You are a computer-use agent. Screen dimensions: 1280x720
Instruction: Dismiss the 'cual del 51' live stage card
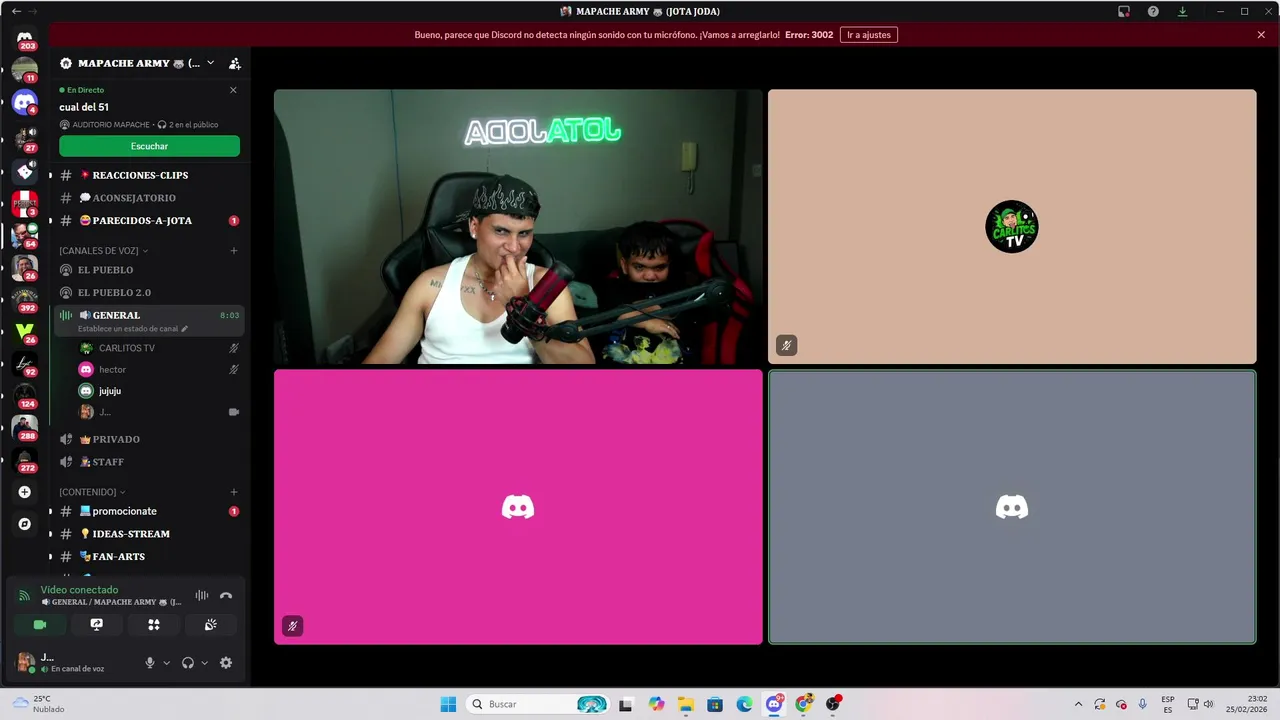pyautogui.click(x=233, y=90)
